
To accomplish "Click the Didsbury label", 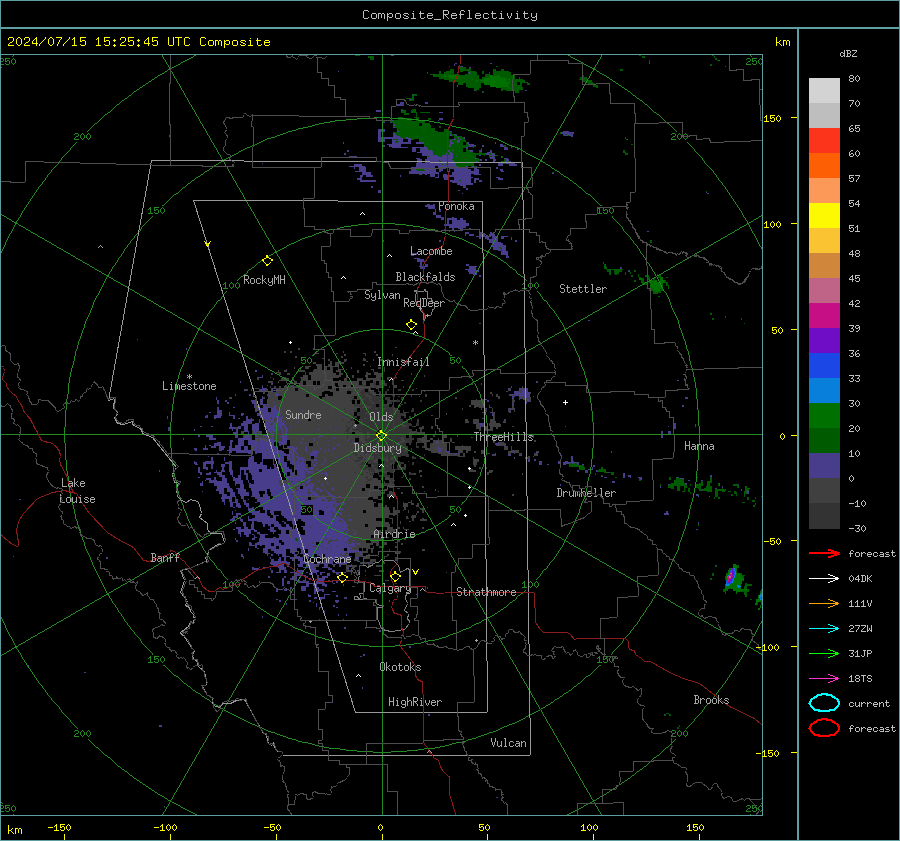I will coord(377,448).
